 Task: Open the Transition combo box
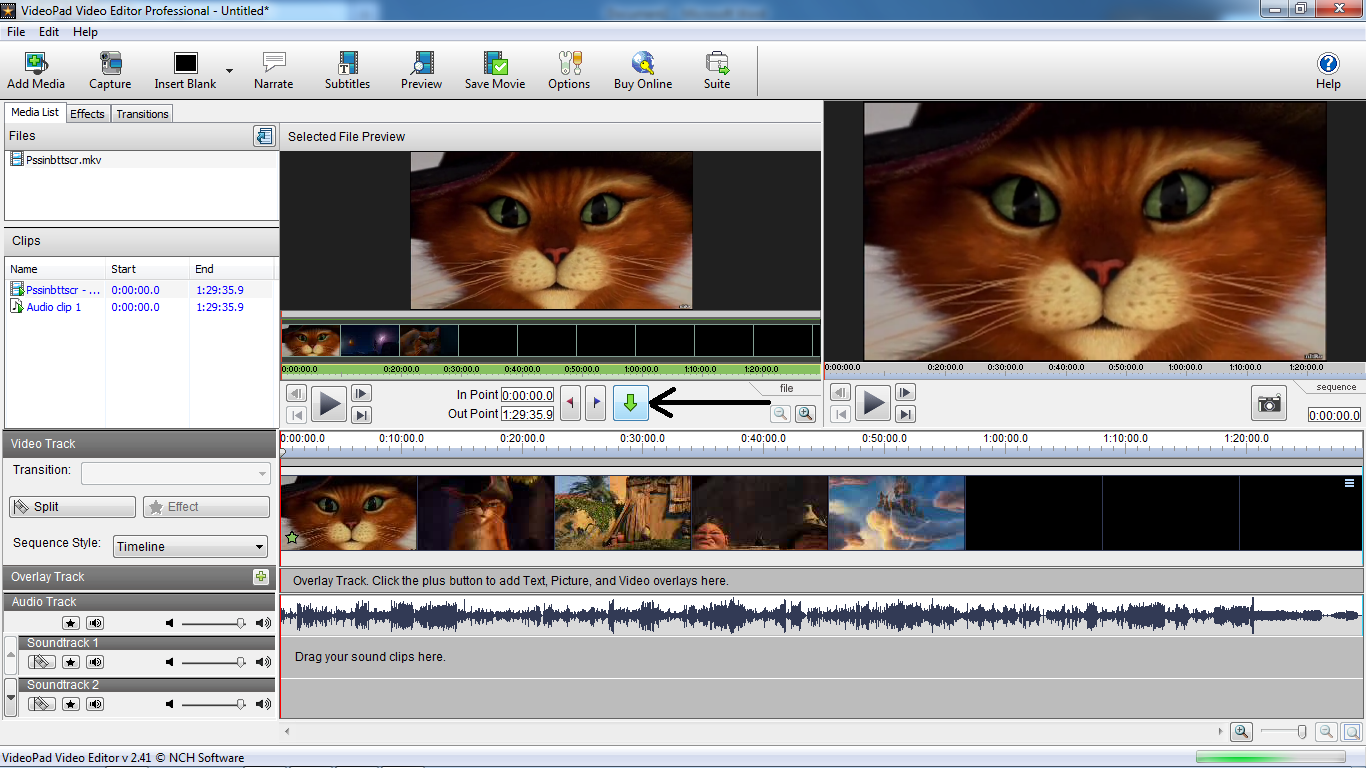click(x=176, y=474)
